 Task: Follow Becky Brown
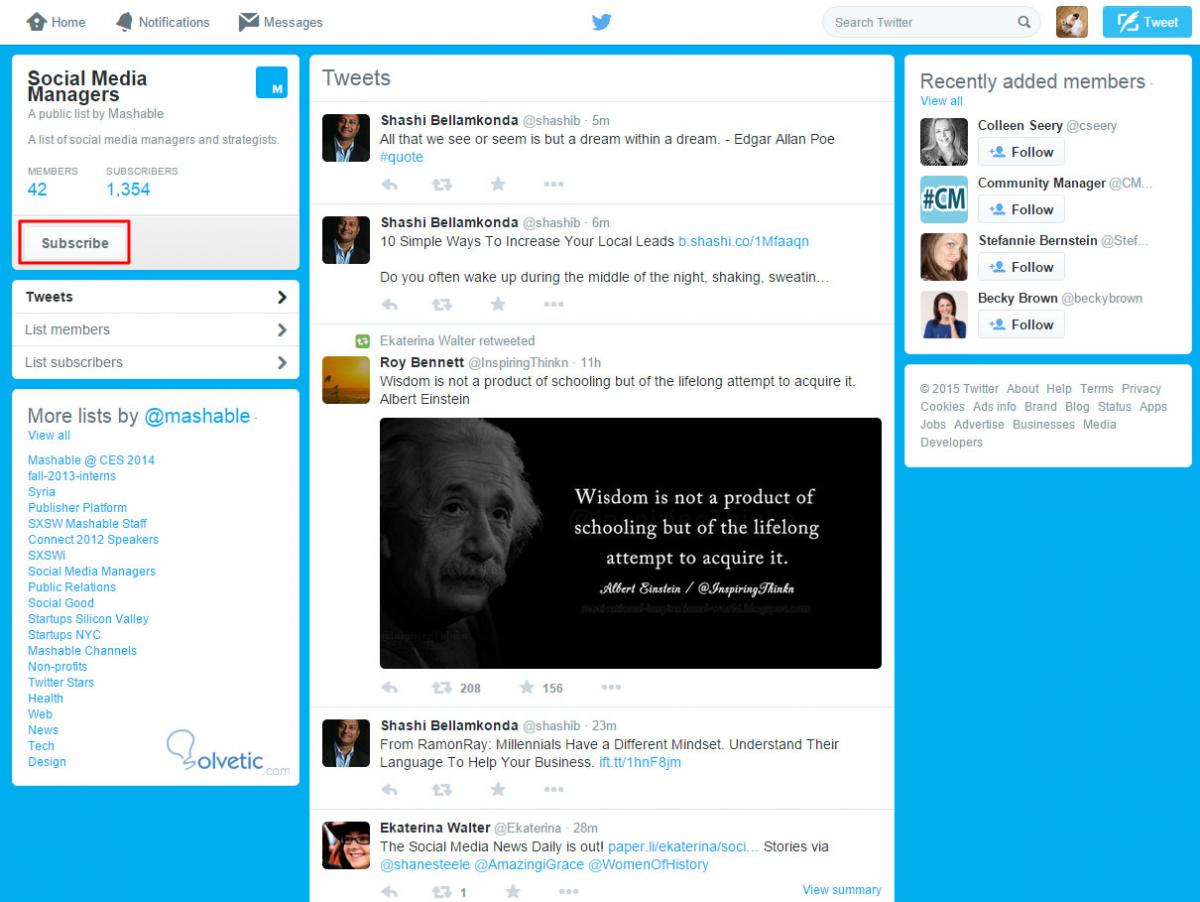(1021, 324)
